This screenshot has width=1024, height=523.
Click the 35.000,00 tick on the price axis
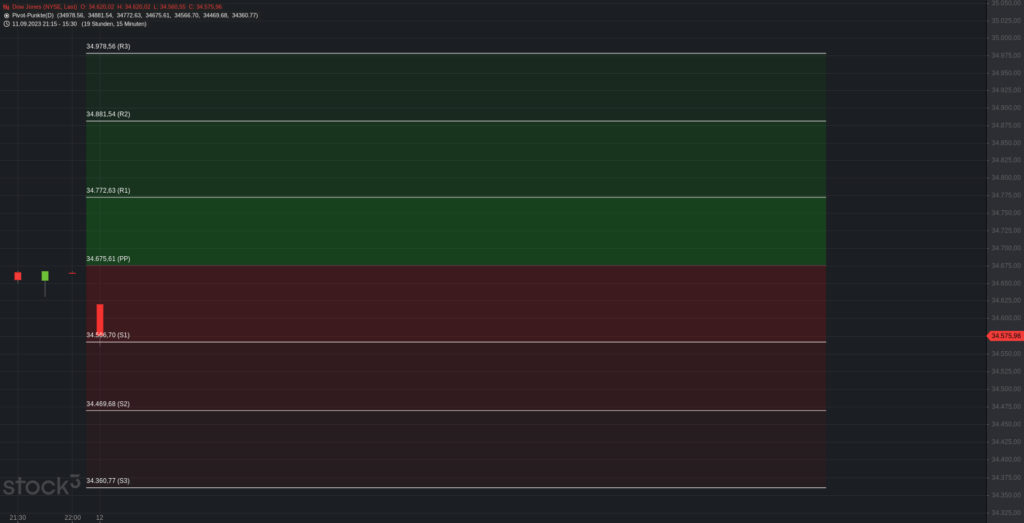click(1006, 38)
